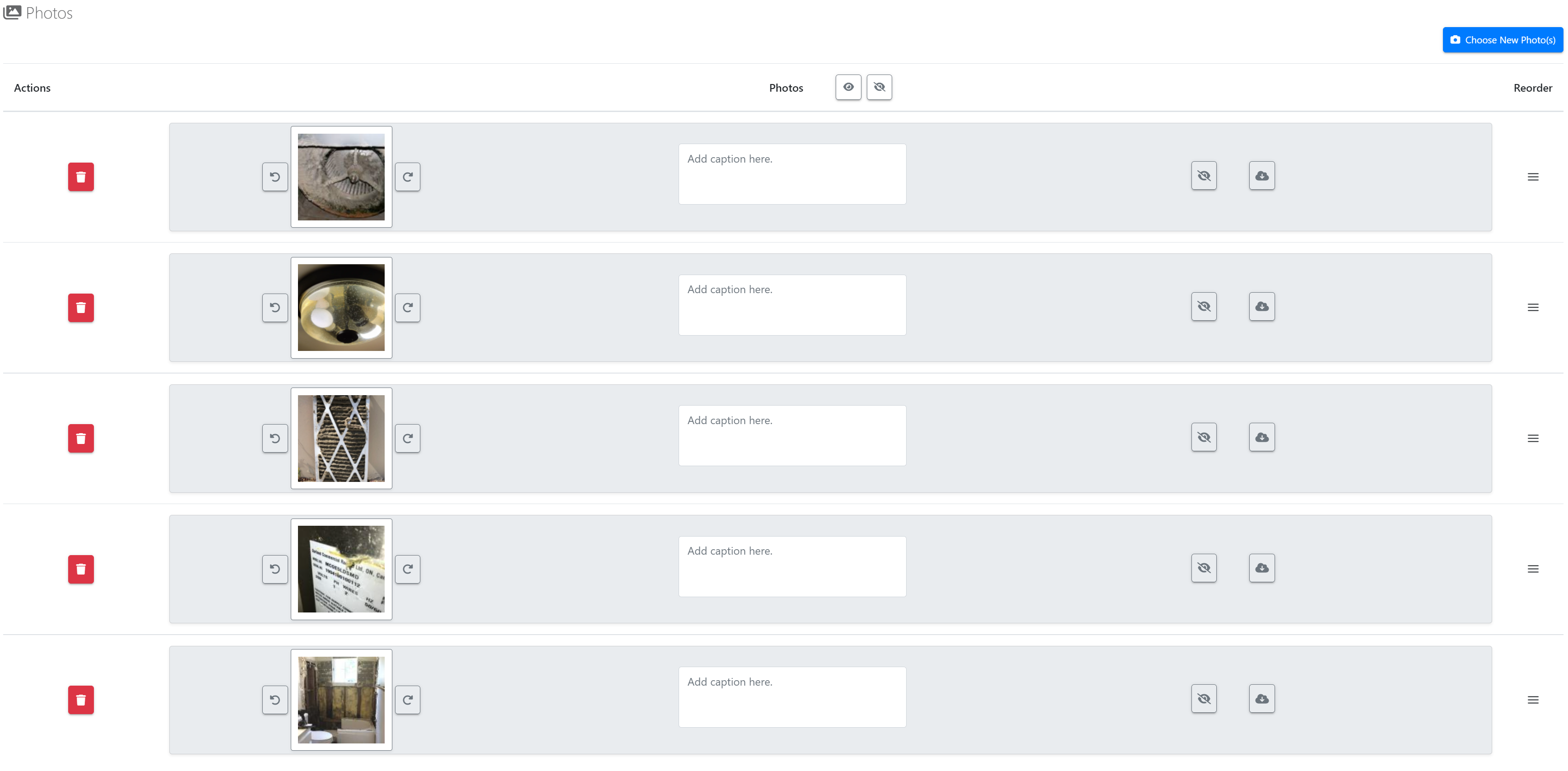This screenshot has height=771, width=1568.
Task: Rotate the ceiling light photo counterclockwise
Action: pos(275,308)
